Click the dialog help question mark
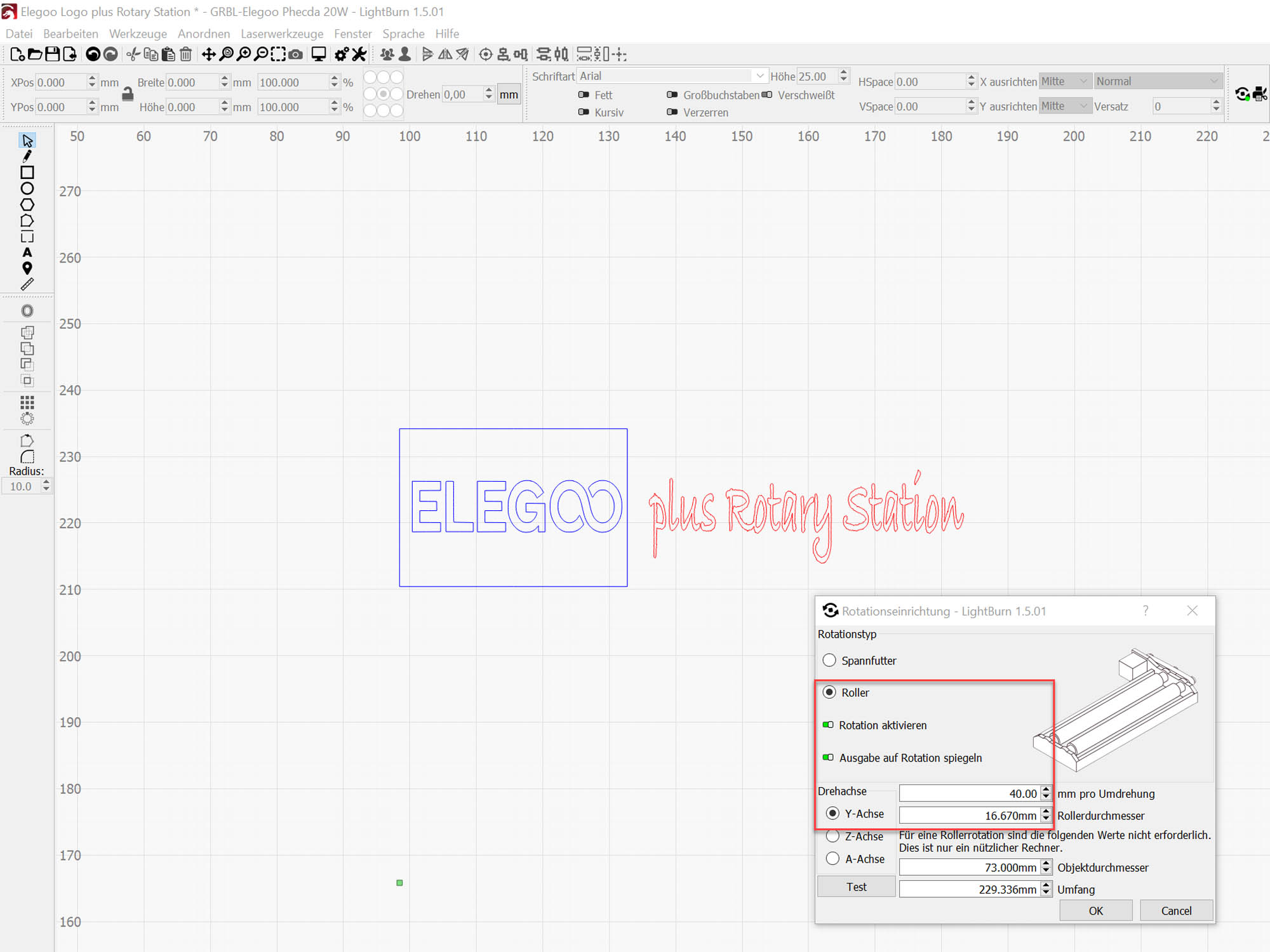 1146,611
